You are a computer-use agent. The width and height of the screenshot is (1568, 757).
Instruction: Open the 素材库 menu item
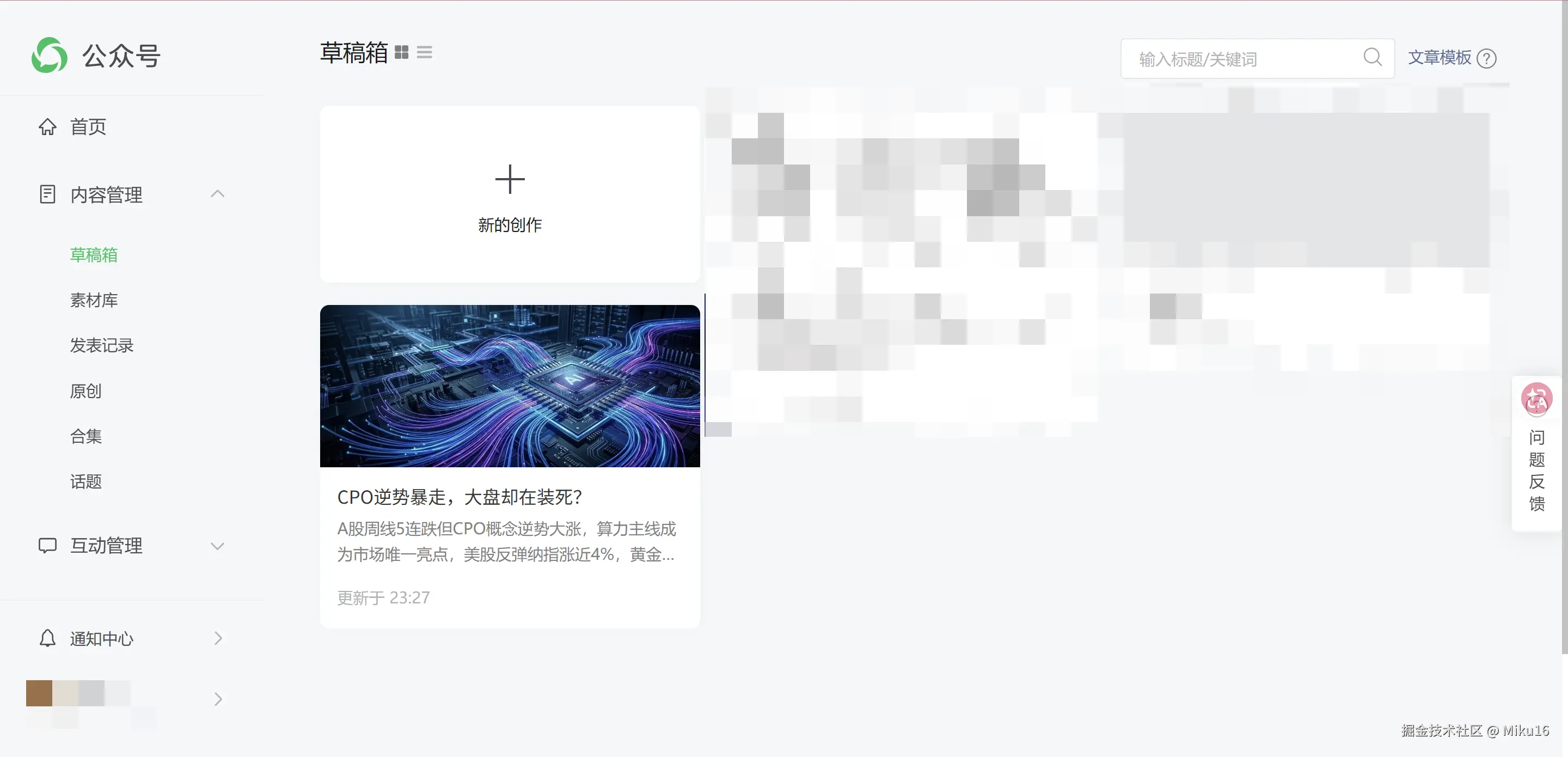point(94,300)
